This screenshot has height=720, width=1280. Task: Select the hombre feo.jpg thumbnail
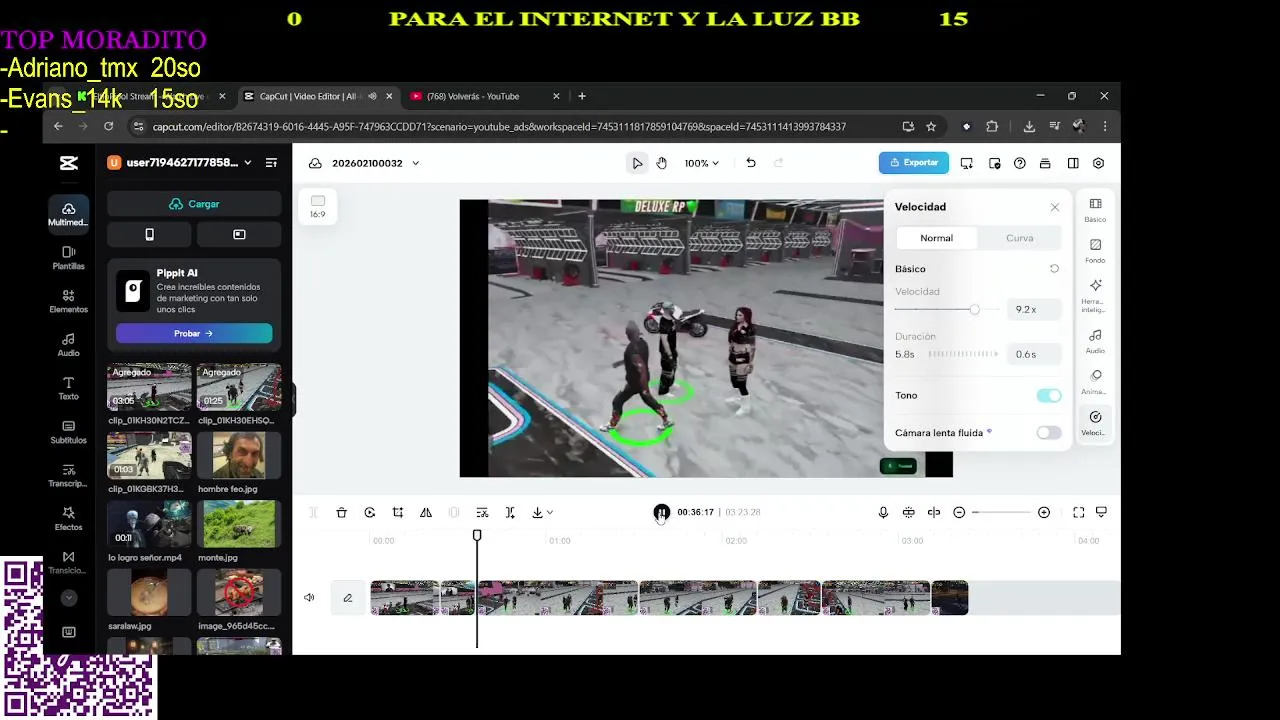click(239, 456)
